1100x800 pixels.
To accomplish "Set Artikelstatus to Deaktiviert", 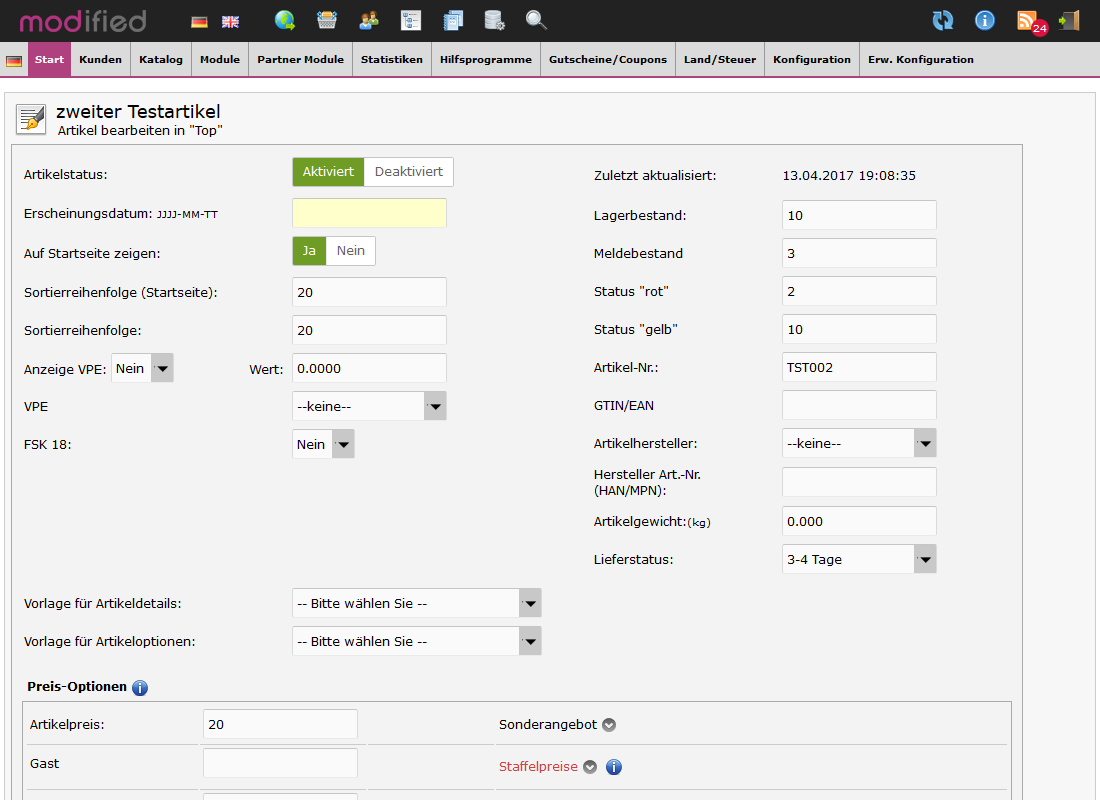I will tap(408, 172).
